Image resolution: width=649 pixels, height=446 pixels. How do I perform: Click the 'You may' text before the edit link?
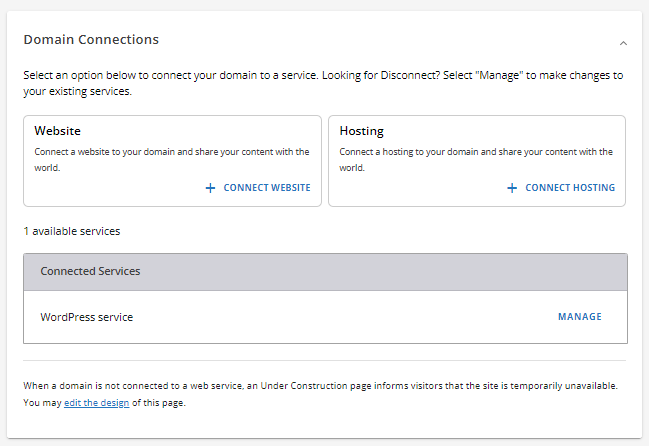42,403
